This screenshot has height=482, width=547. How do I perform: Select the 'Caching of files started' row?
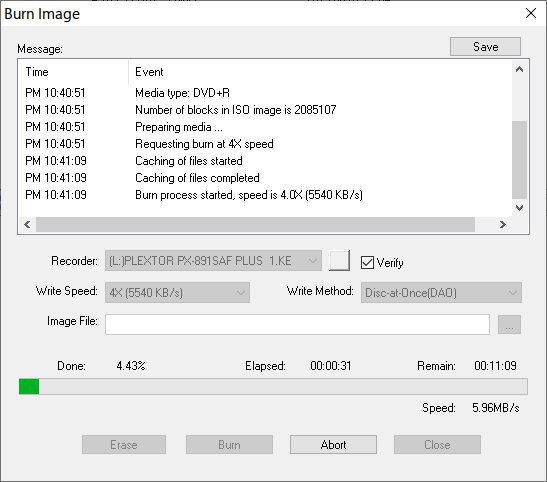[x=265, y=161]
